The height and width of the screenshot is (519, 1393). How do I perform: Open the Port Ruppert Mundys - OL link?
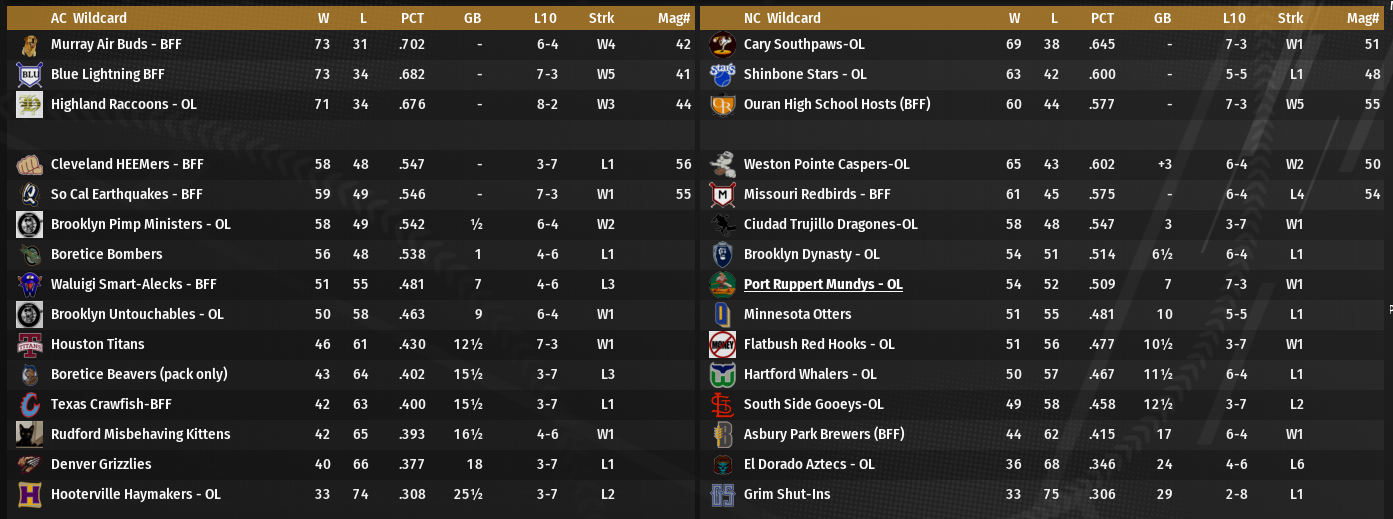coord(823,284)
